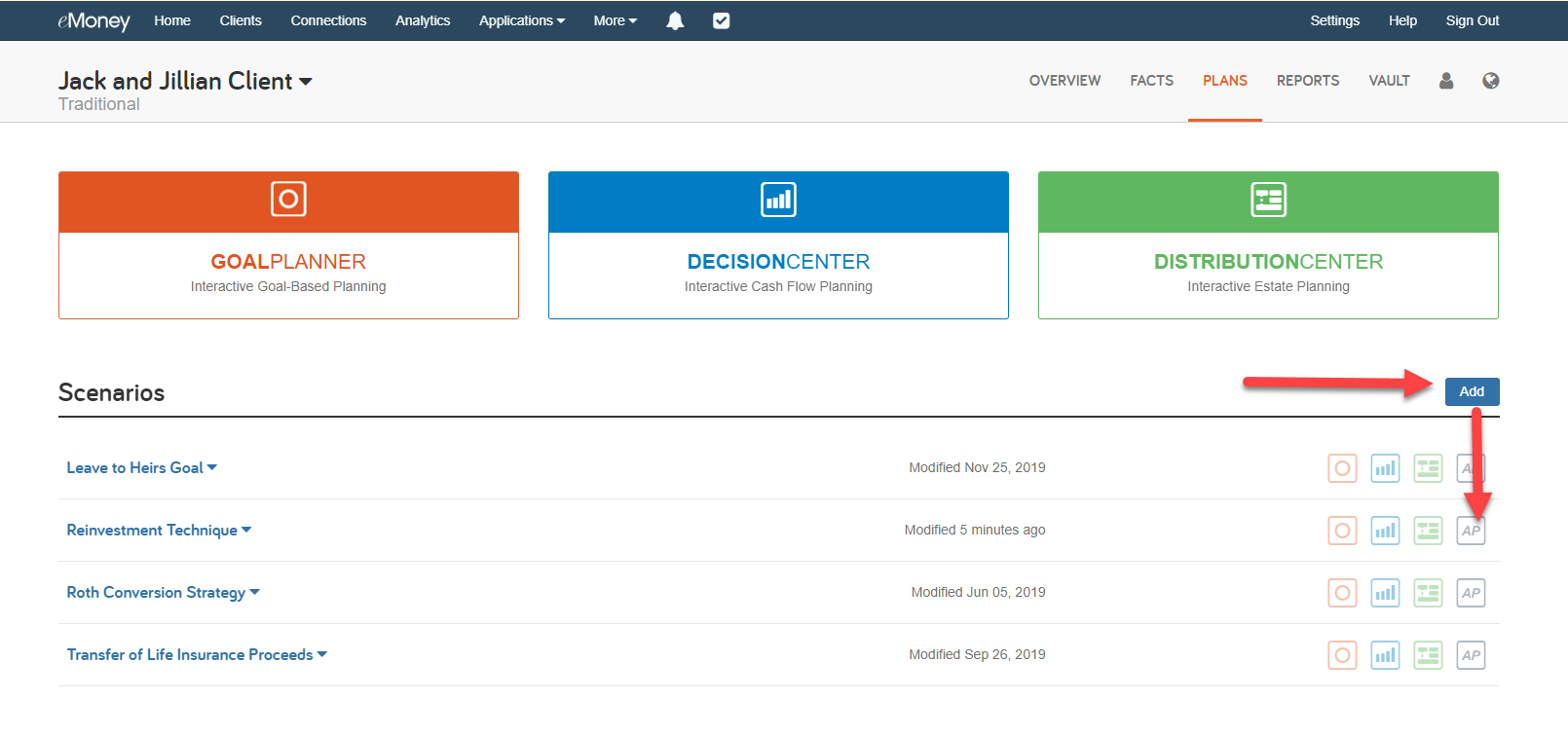The height and width of the screenshot is (736, 1568).
Task: Click 'Interactive Estate Planning' subtitle
Action: click(1268, 286)
